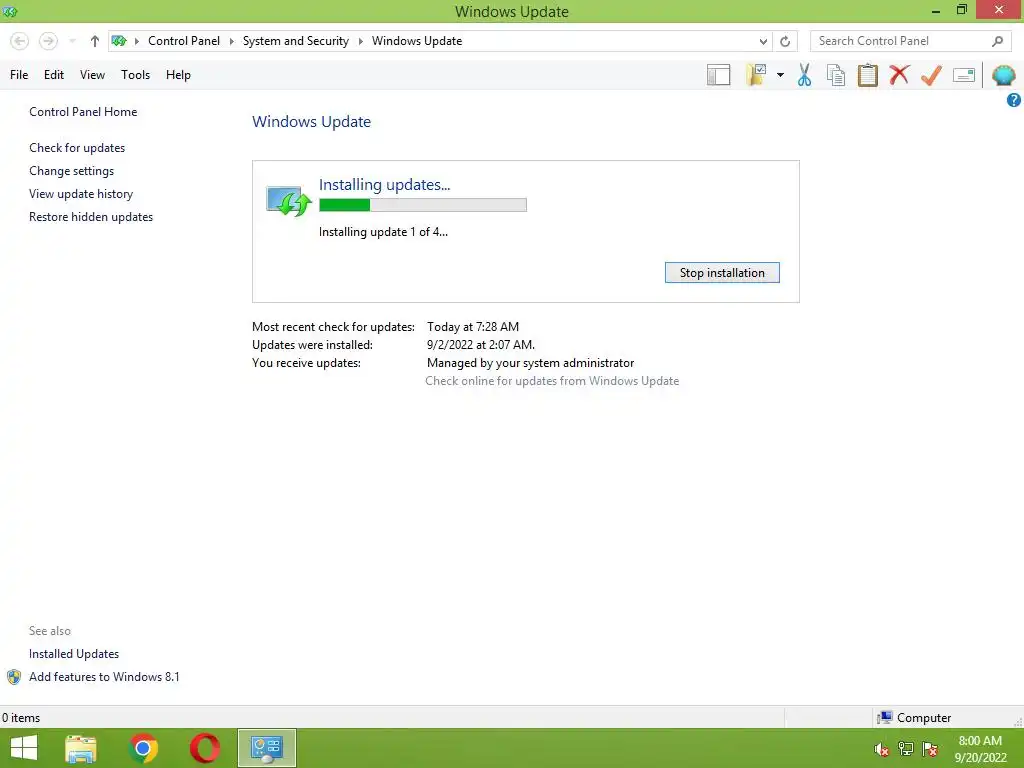Click Check online for updates link
1024x768 pixels.
(552, 381)
